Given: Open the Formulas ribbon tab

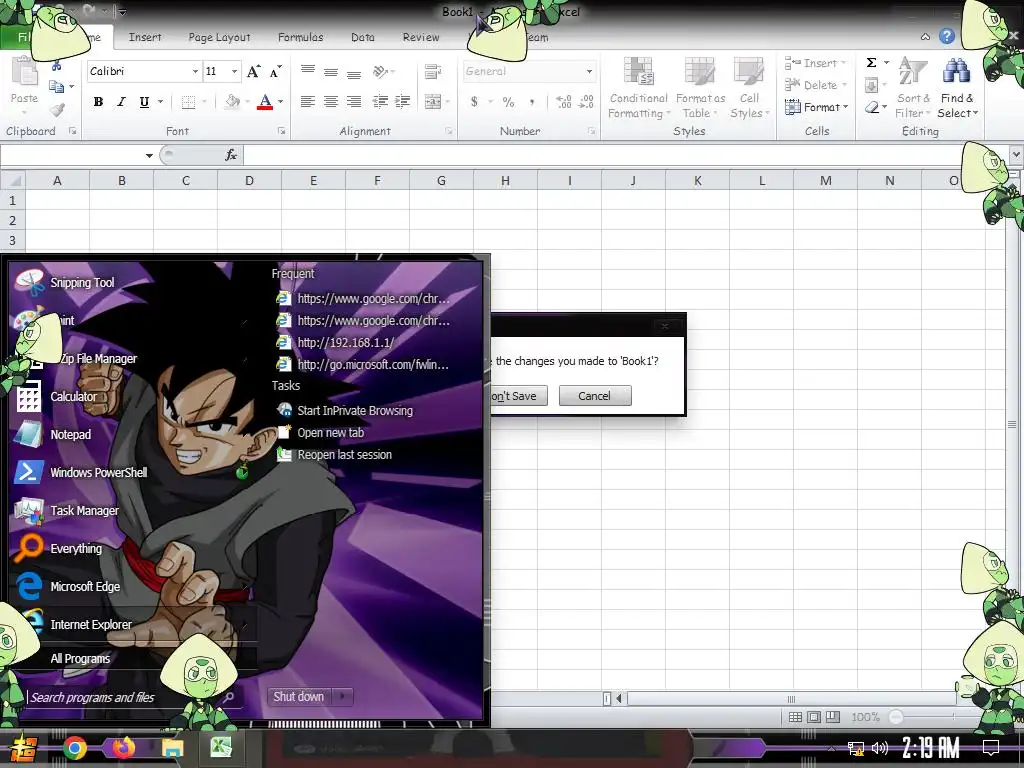Looking at the screenshot, I should pos(300,37).
